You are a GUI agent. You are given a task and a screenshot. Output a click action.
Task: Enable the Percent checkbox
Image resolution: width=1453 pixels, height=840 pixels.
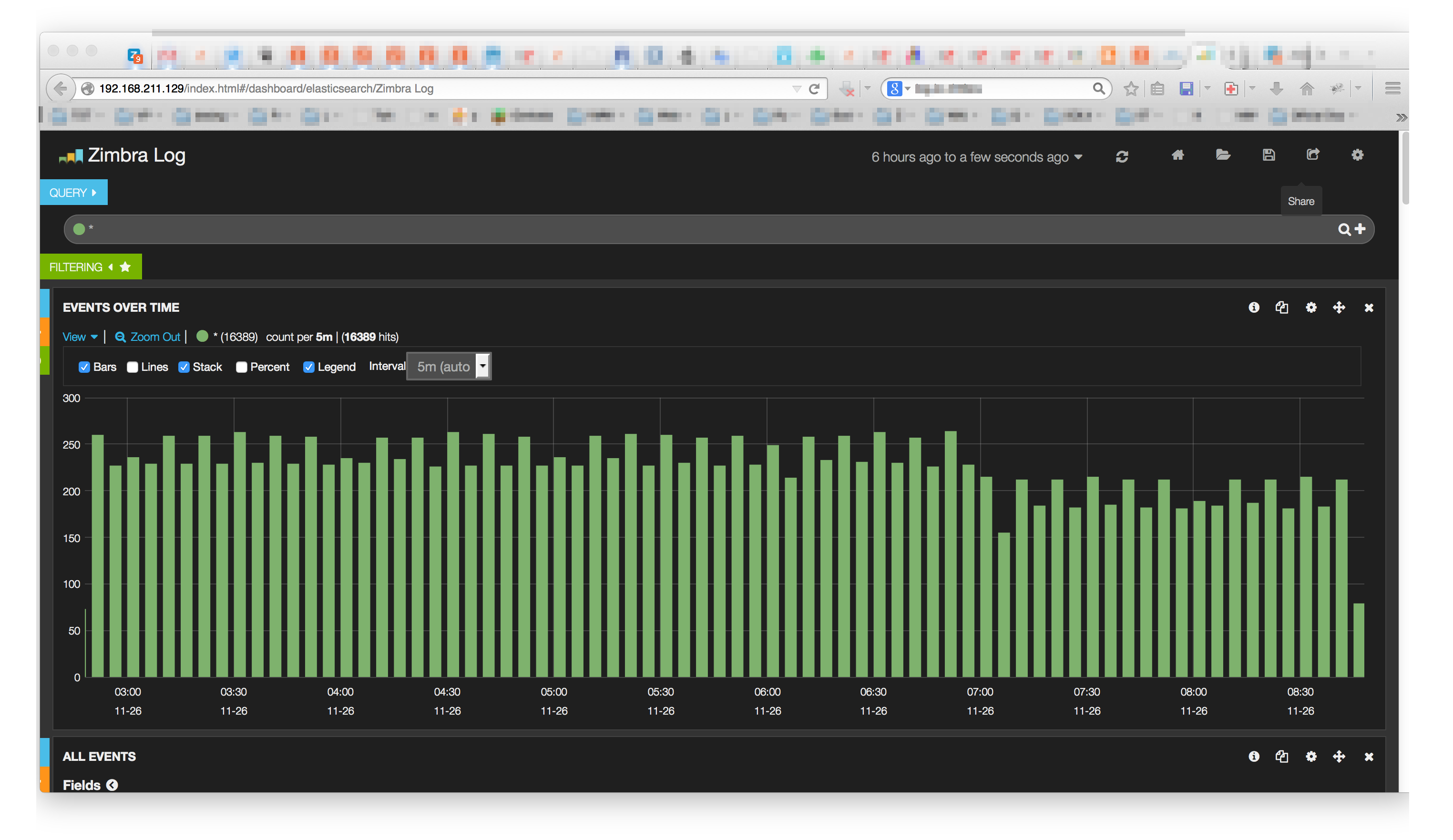click(x=242, y=367)
